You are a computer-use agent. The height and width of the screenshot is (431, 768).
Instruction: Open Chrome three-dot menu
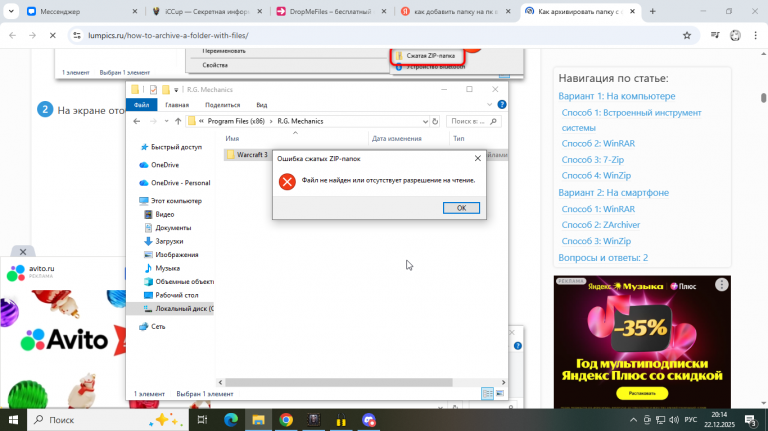coord(755,35)
